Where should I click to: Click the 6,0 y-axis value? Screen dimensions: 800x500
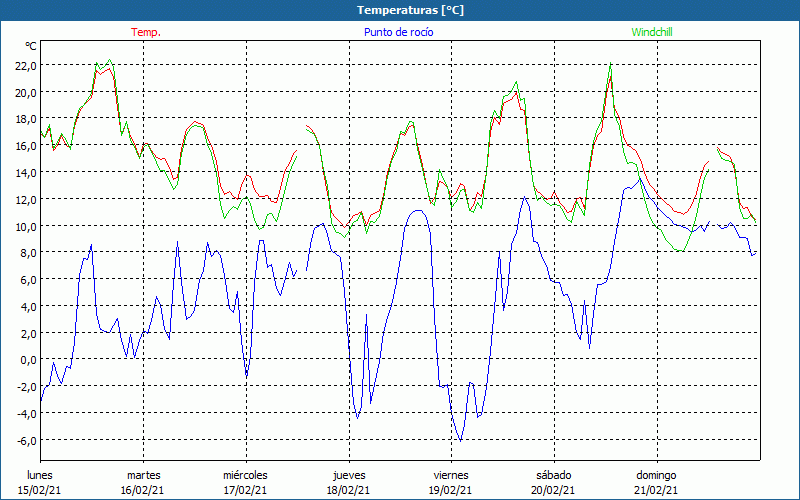(x=28, y=280)
